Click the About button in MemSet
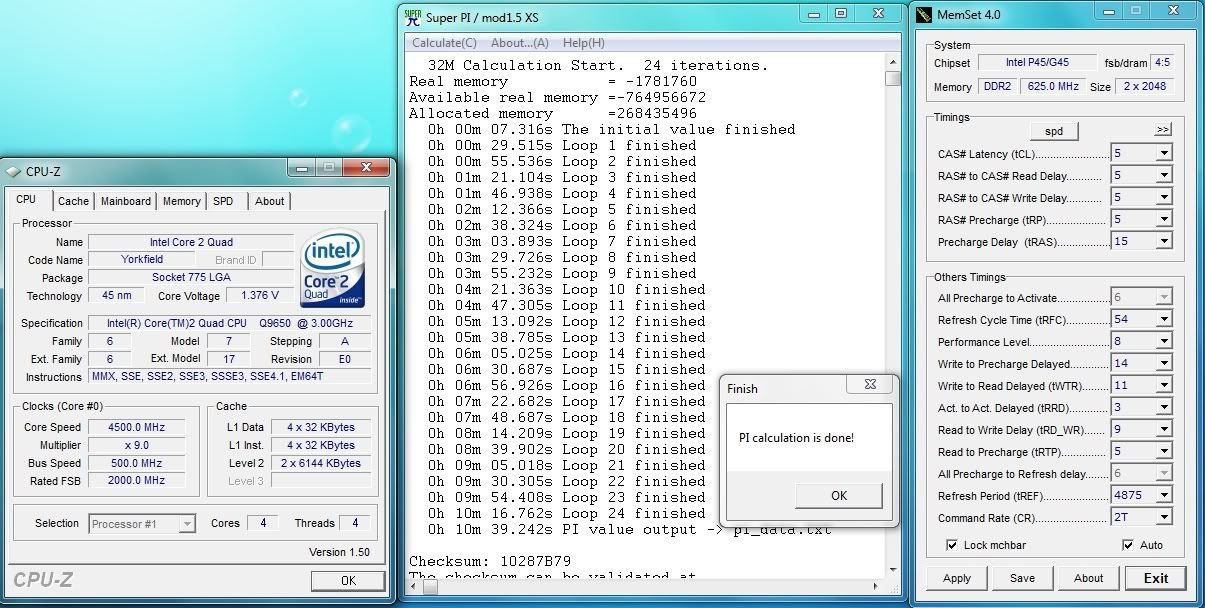This screenshot has height=608, width=1205. pyautogui.click(x=1088, y=578)
